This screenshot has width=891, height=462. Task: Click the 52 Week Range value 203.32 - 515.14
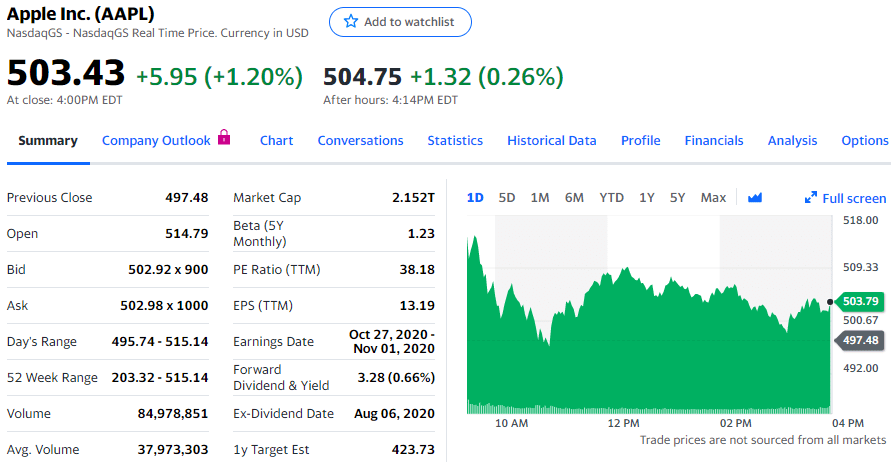point(160,378)
